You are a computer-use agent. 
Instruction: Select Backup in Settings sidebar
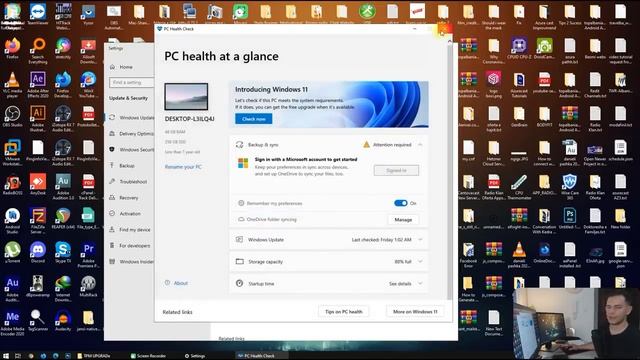[127, 166]
